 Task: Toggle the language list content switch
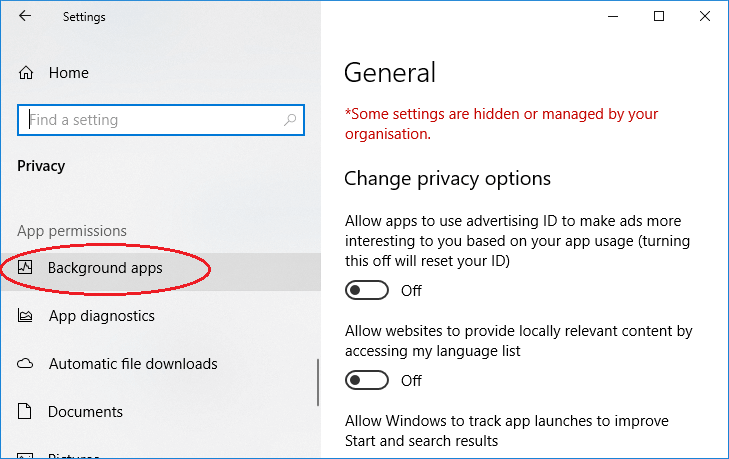367,380
